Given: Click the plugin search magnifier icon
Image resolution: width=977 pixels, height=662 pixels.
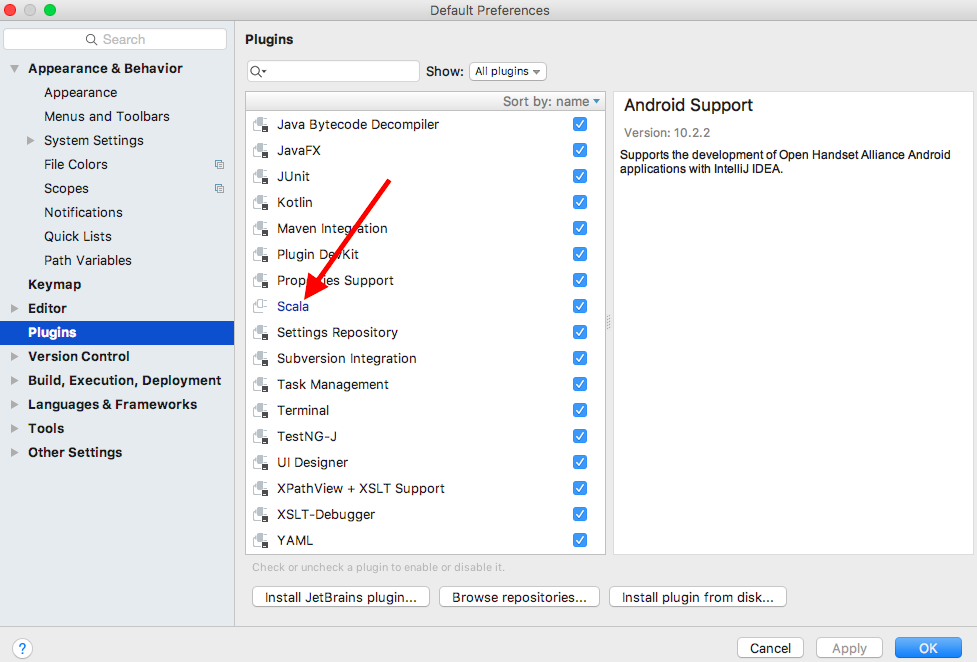Looking at the screenshot, I should click(x=257, y=72).
